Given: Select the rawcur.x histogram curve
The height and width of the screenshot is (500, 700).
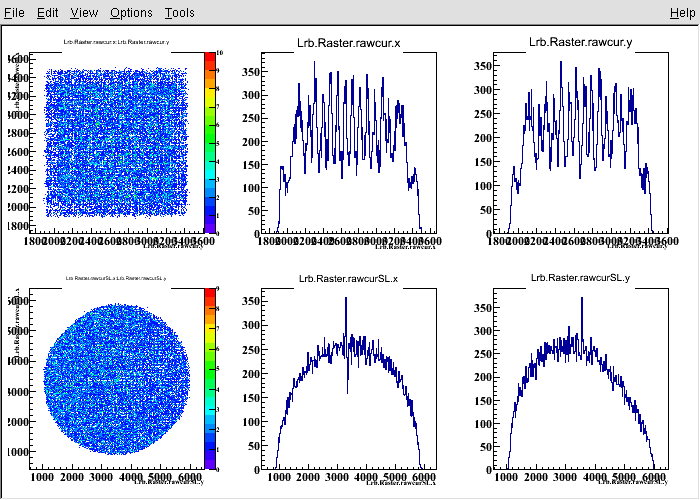Looking at the screenshot, I should click(x=349, y=147).
